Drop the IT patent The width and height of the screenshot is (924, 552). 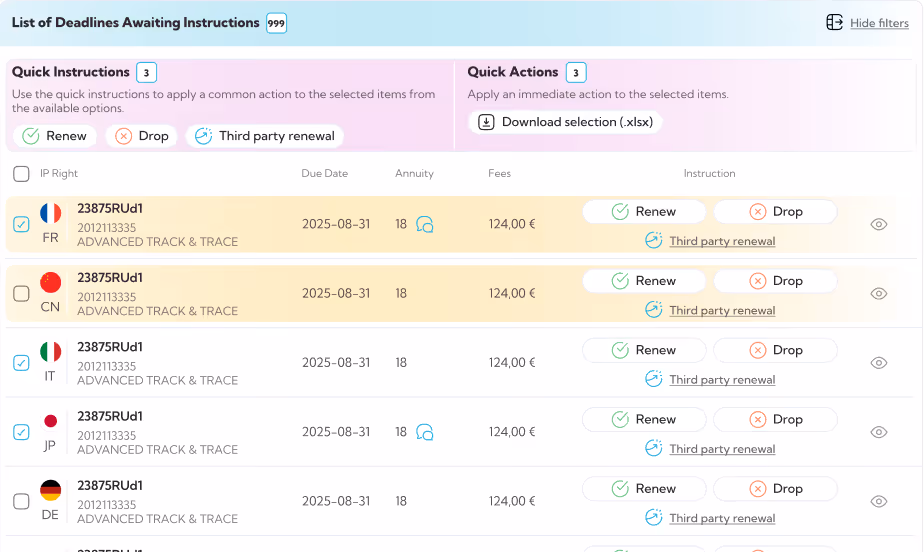pos(776,350)
